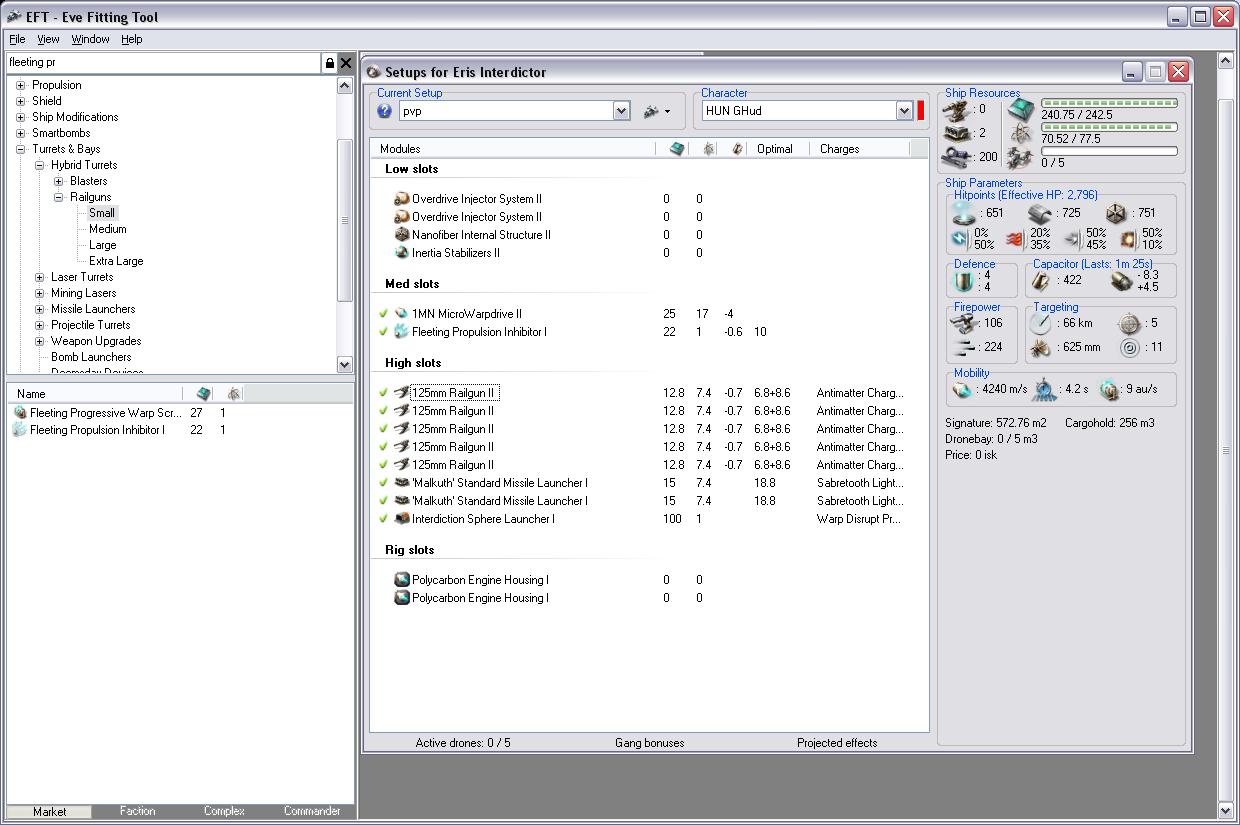The height and width of the screenshot is (825, 1240).
Task: Click the launcher hardpoints icon
Action: (959, 132)
